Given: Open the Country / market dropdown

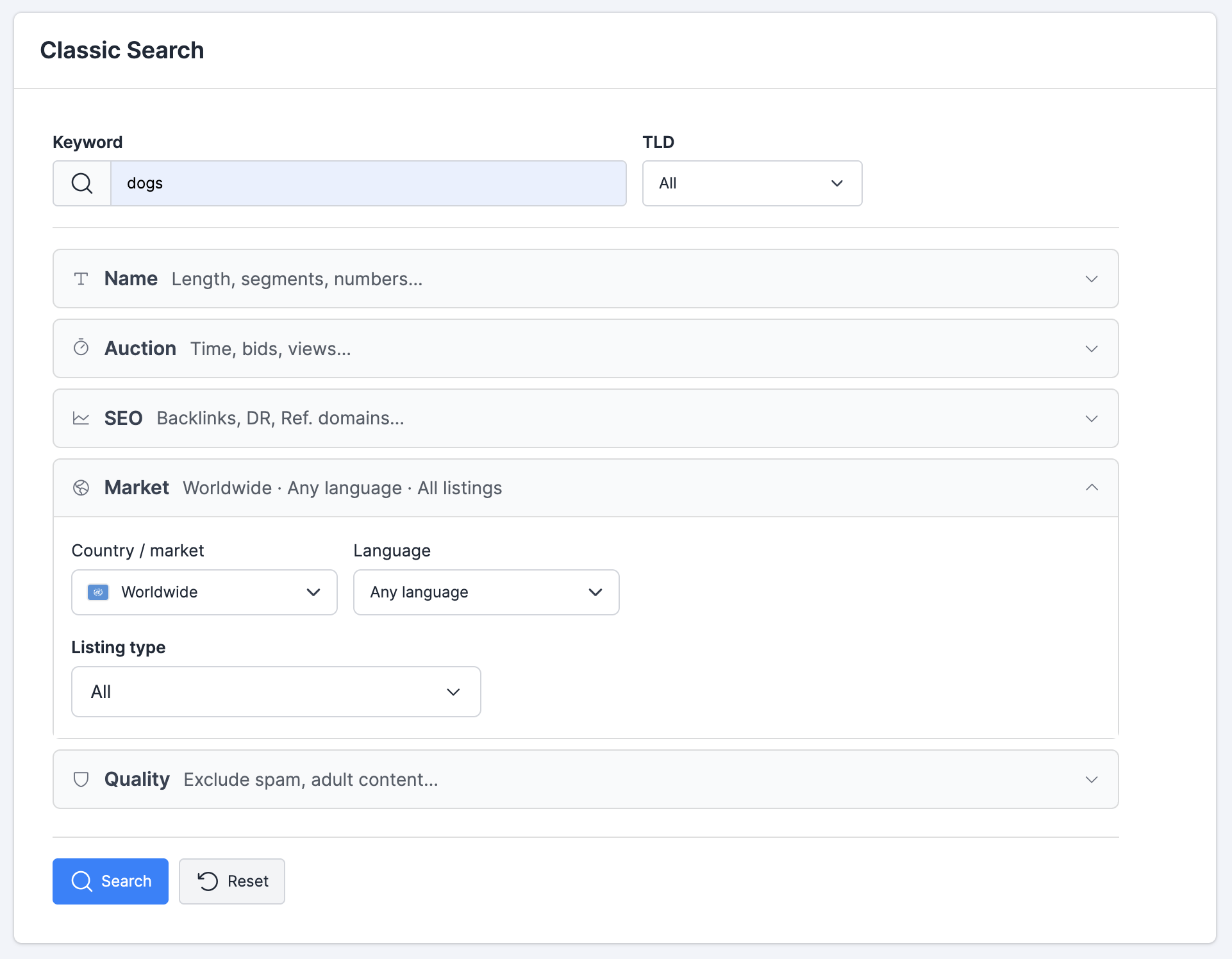Looking at the screenshot, I should point(204,592).
